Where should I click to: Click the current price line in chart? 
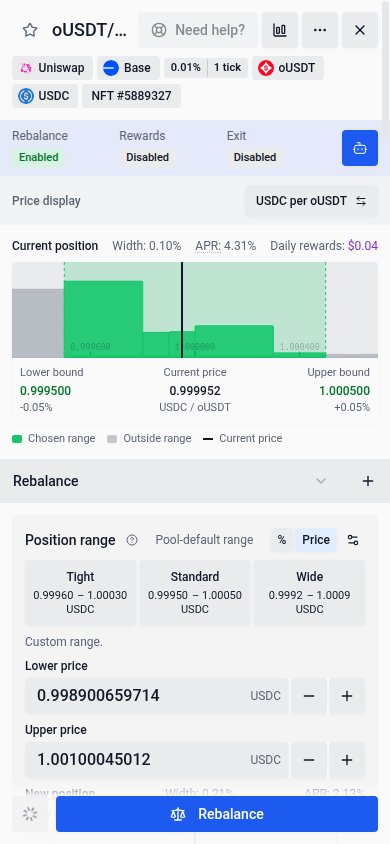tap(182, 310)
